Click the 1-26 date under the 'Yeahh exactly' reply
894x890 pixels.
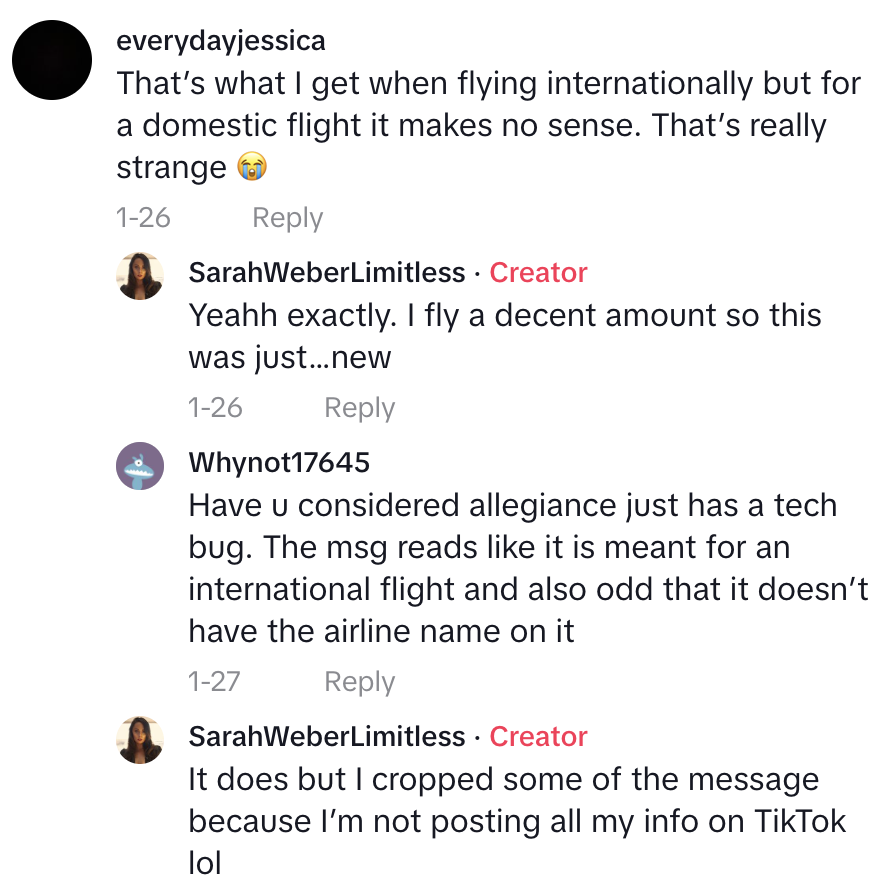pos(215,408)
